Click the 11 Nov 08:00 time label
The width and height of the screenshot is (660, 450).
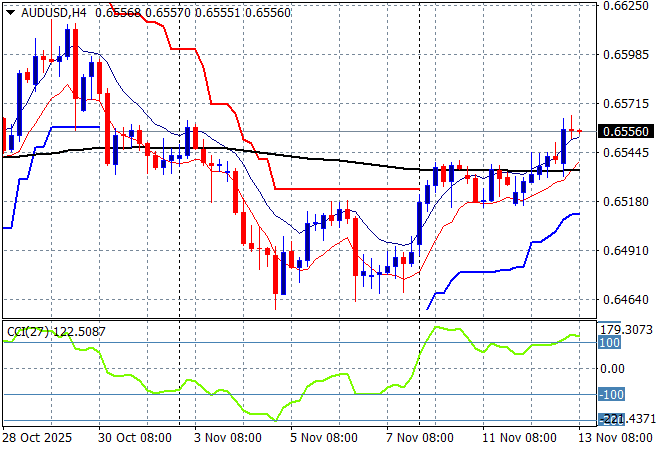519,438
